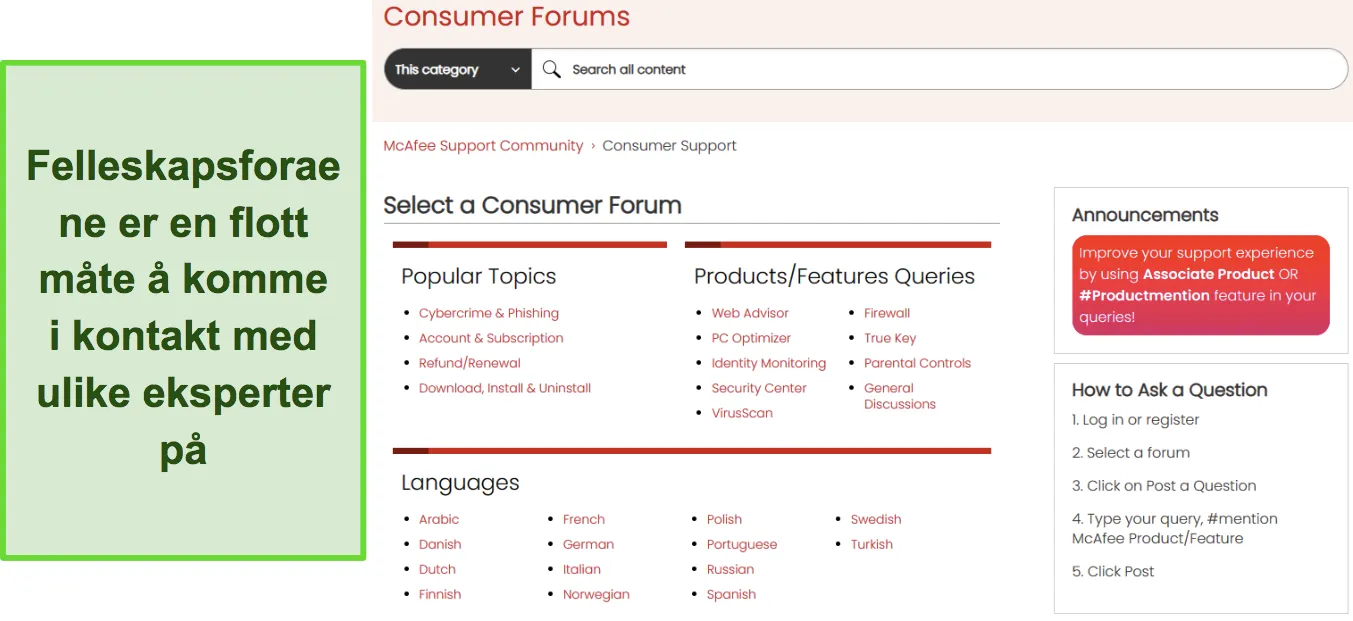
Task: Choose the Norwegian language forum
Action: click(x=595, y=594)
